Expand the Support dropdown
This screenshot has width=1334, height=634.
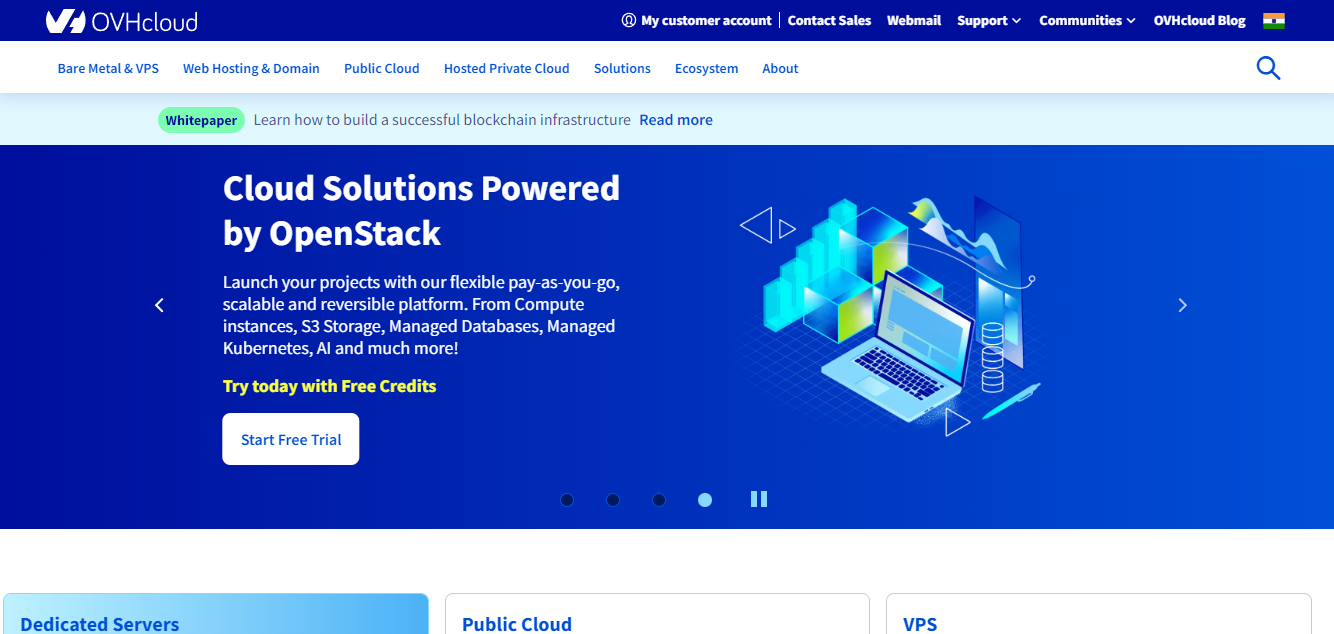pyautogui.click(x=988, y=20)
